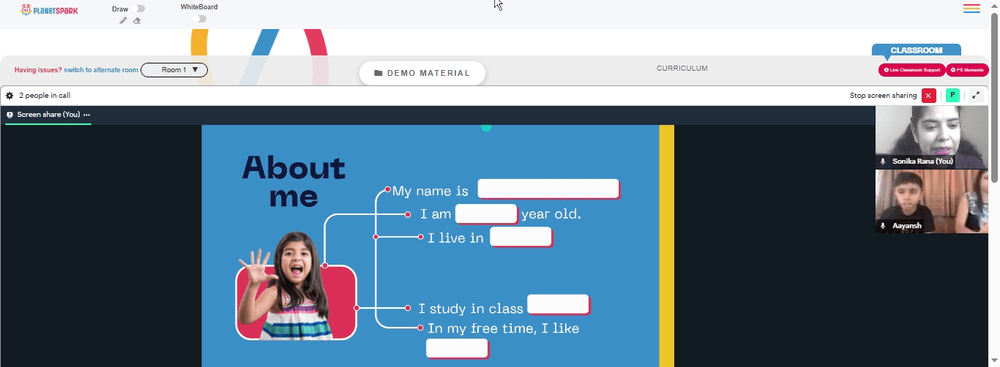Viewport: 1000px width, 367px height.
Task: Click the Stop screen sharing label
Action: tap(883, 96)
